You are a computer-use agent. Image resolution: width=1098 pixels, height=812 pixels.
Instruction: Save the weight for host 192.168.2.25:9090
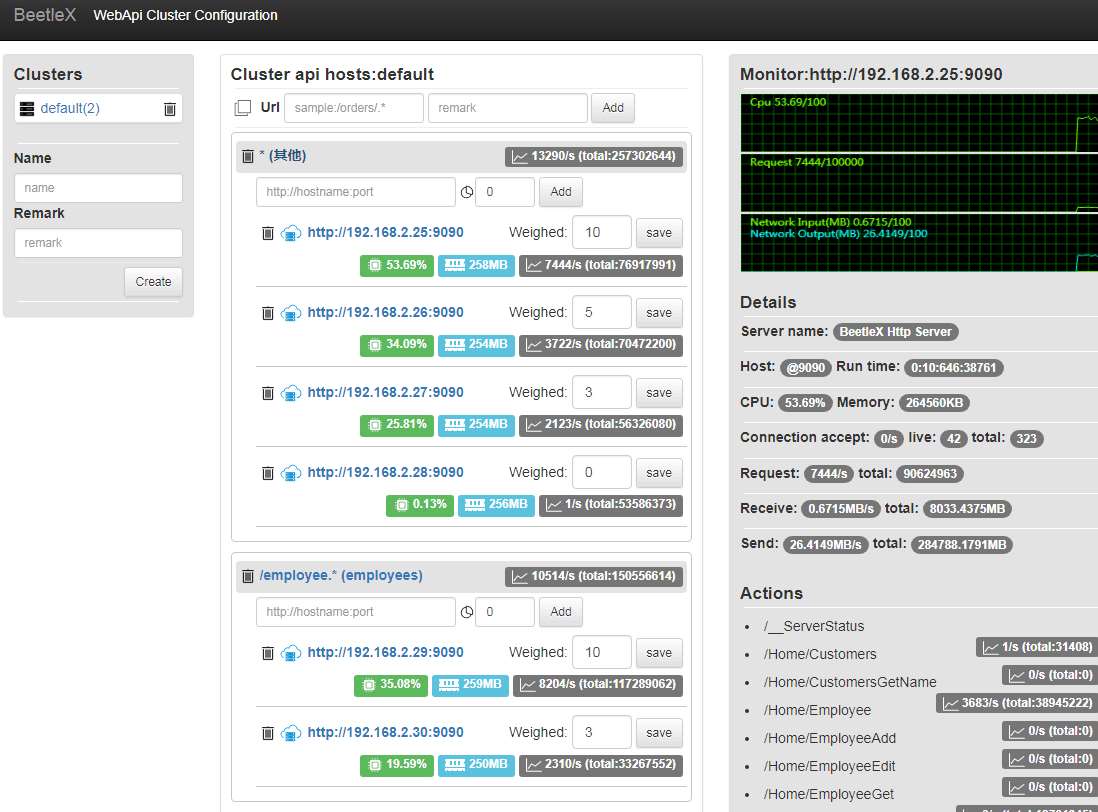[x=658, y=233]
